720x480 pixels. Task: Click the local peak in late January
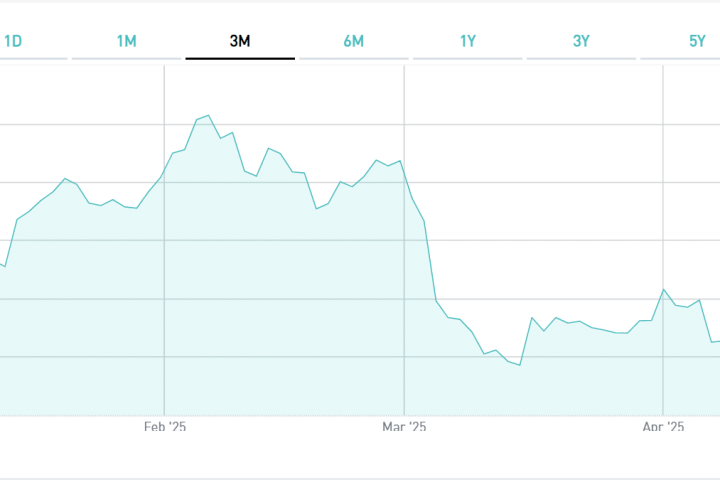65,179
